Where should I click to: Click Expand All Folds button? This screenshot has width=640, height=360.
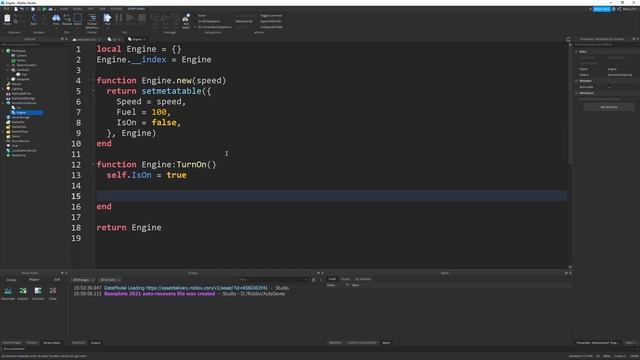coord(271,21)
